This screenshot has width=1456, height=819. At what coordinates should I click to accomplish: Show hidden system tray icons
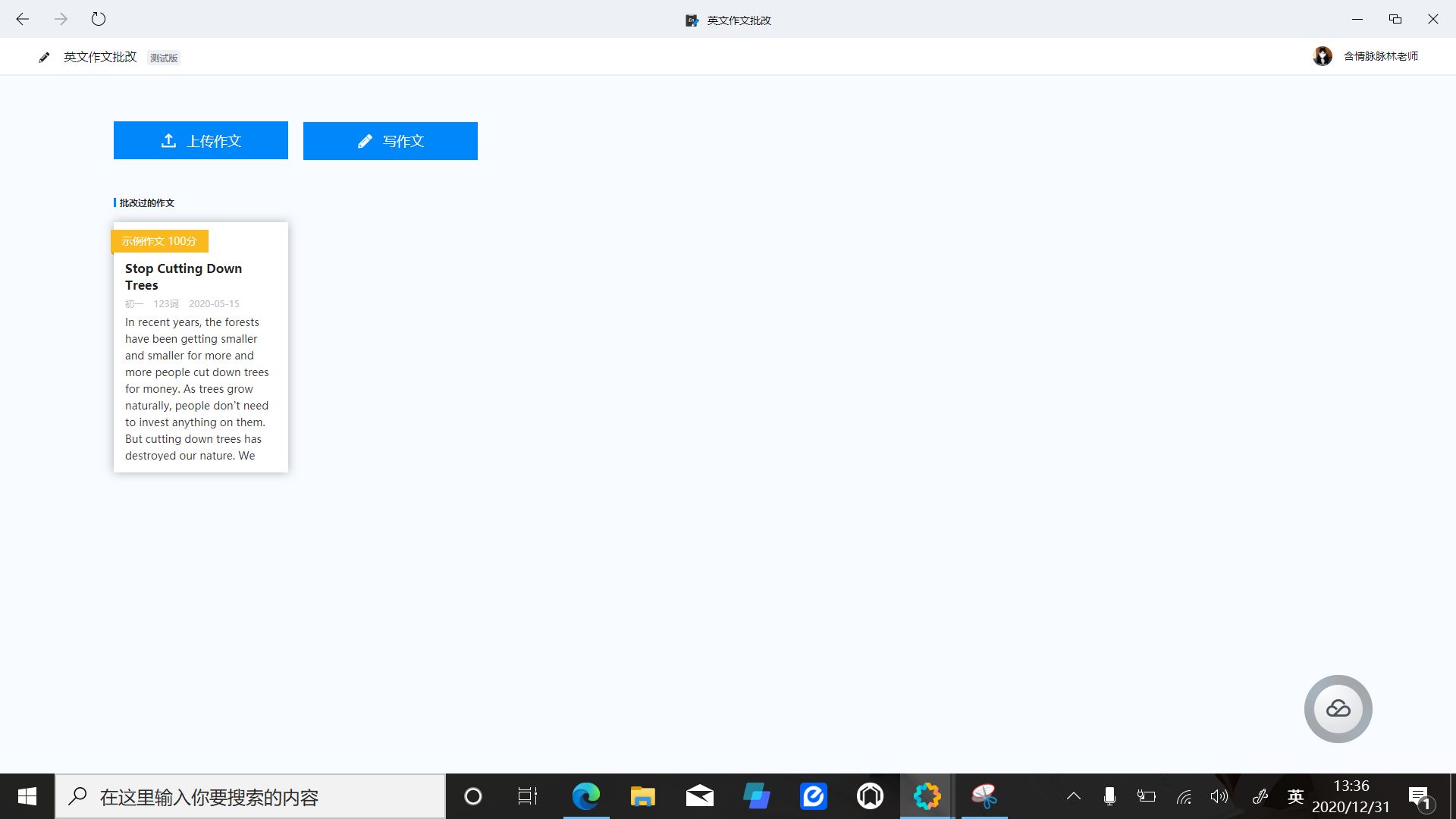(x=1074, y=796)
